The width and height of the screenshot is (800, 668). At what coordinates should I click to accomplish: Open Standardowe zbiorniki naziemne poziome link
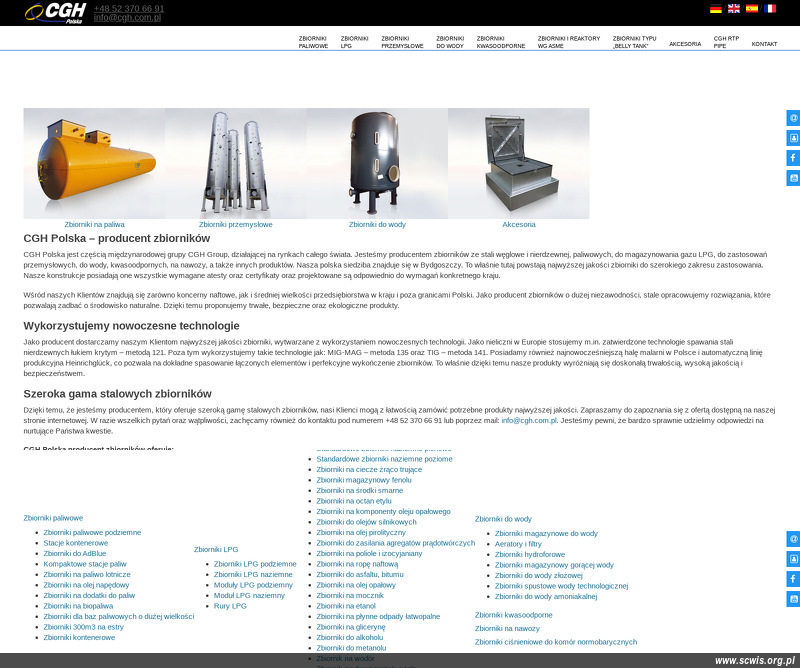click(x=384, y=459)
